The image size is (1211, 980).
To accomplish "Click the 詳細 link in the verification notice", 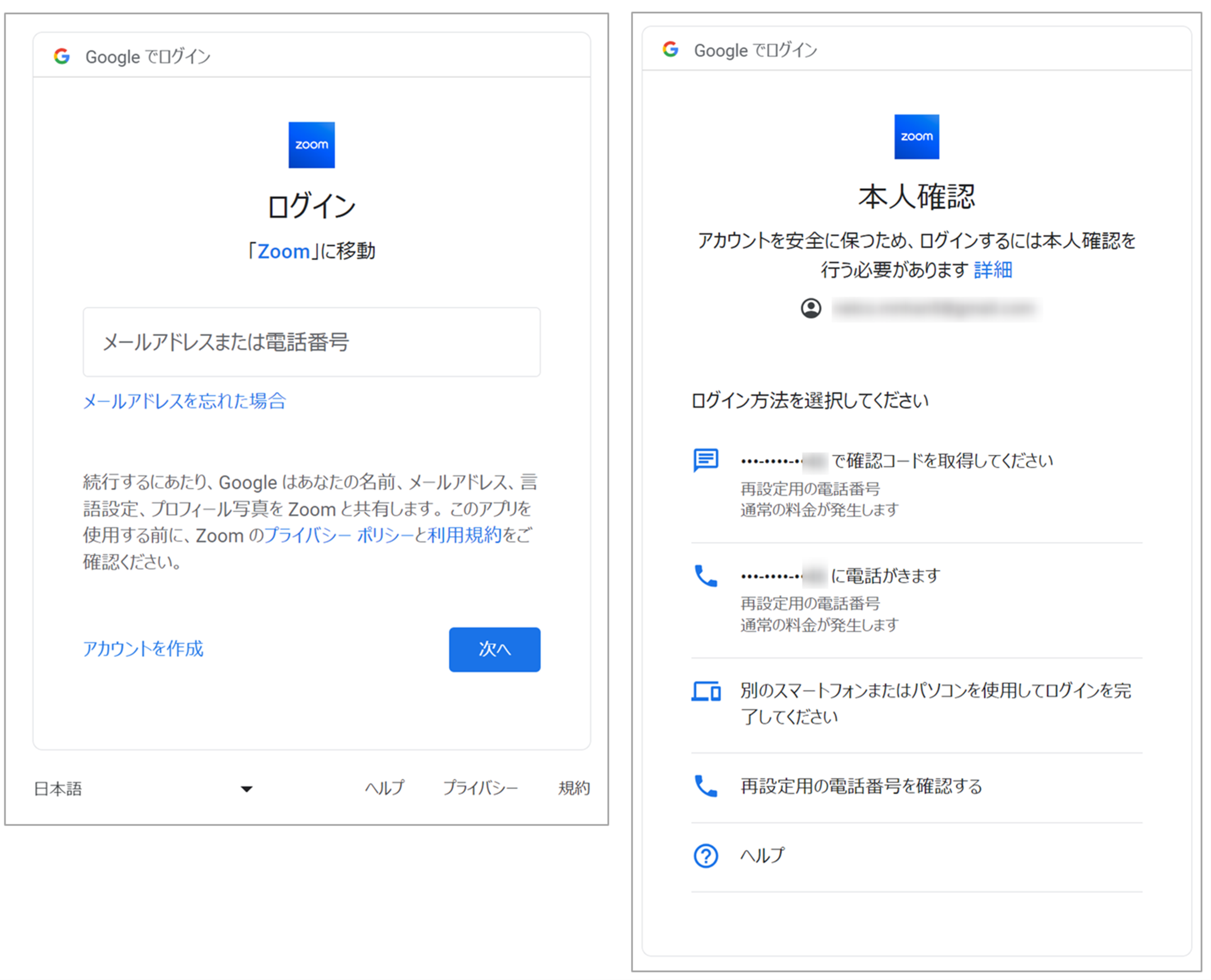I will point(993,270).
